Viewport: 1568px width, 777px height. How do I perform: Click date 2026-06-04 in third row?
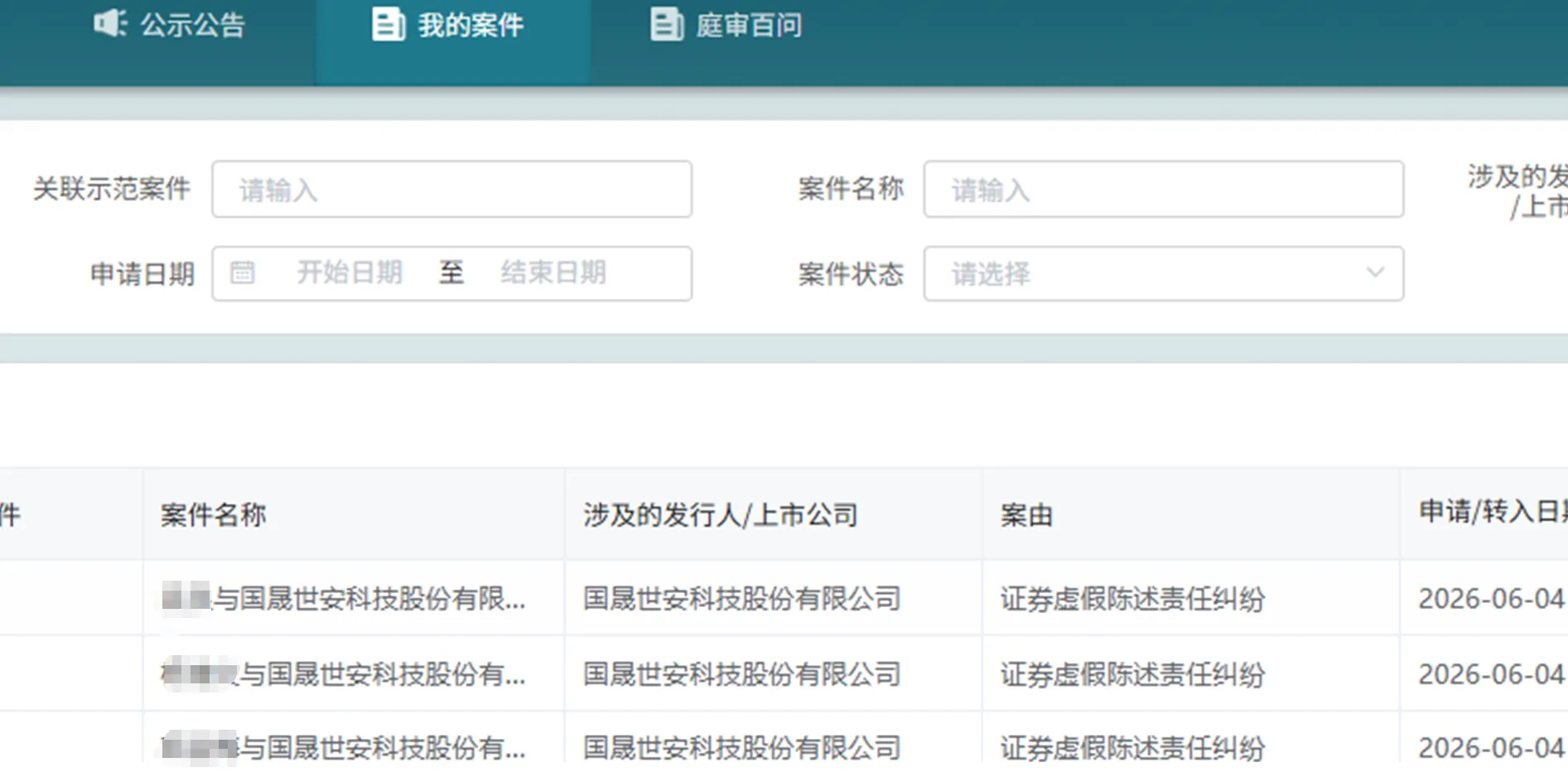(x=1491, y=748)
